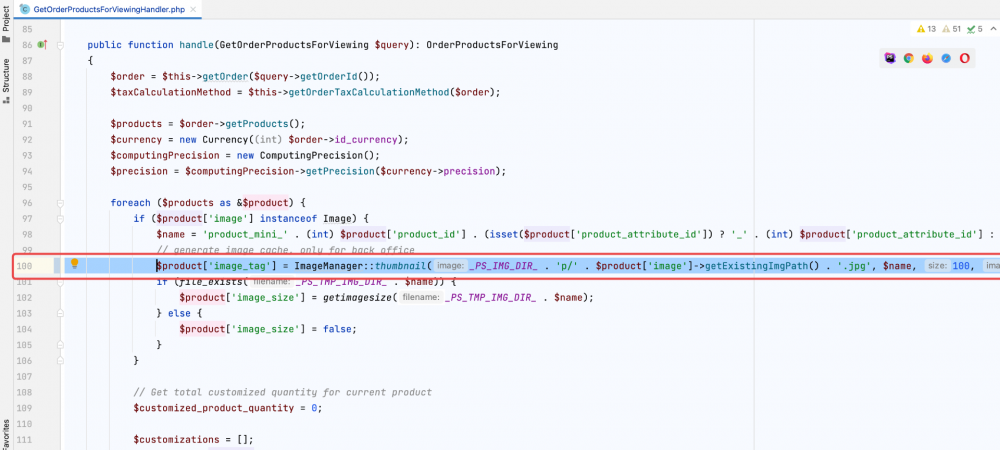The width and height of the screenshot is (1000, 450).
Task: Click line number 88 in the gutter
Action: (x=26, y=76)
